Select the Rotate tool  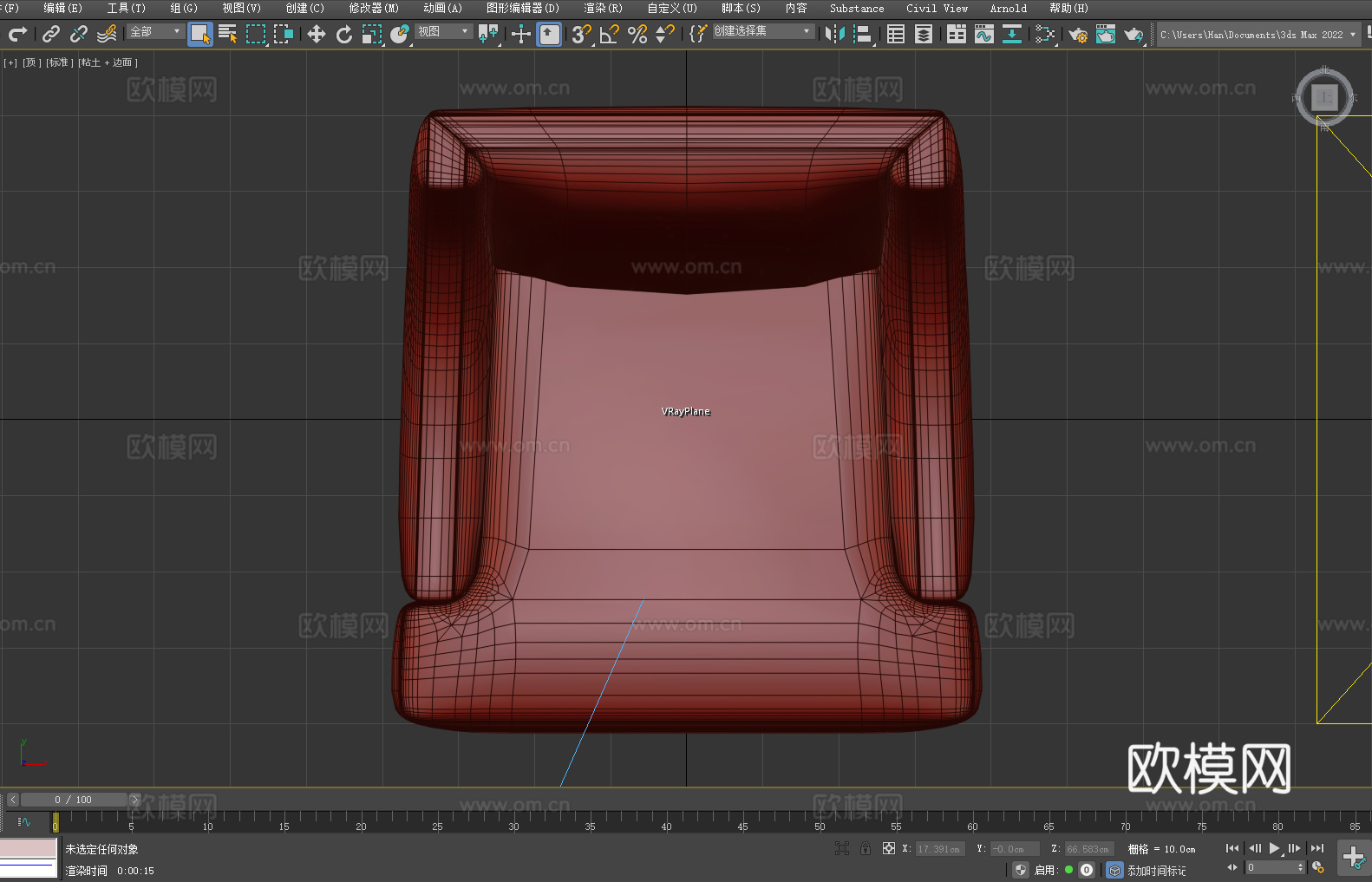point(344,34)
